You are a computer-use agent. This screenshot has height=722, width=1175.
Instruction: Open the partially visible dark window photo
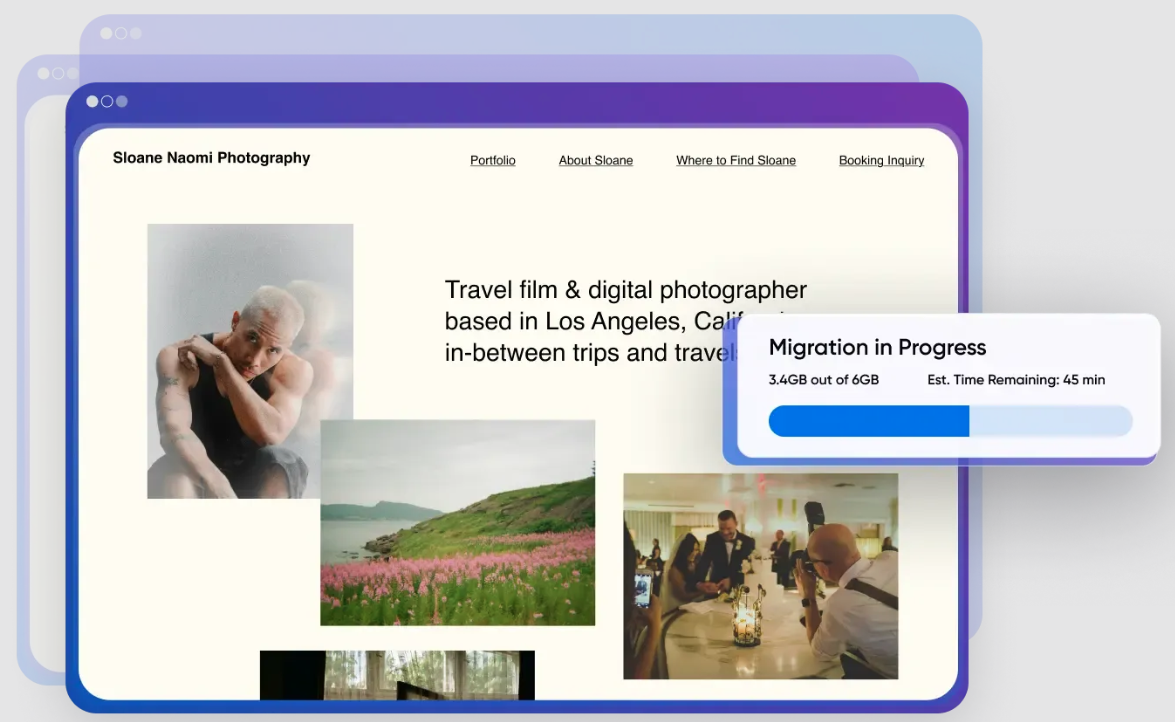[x=397, y=675]
